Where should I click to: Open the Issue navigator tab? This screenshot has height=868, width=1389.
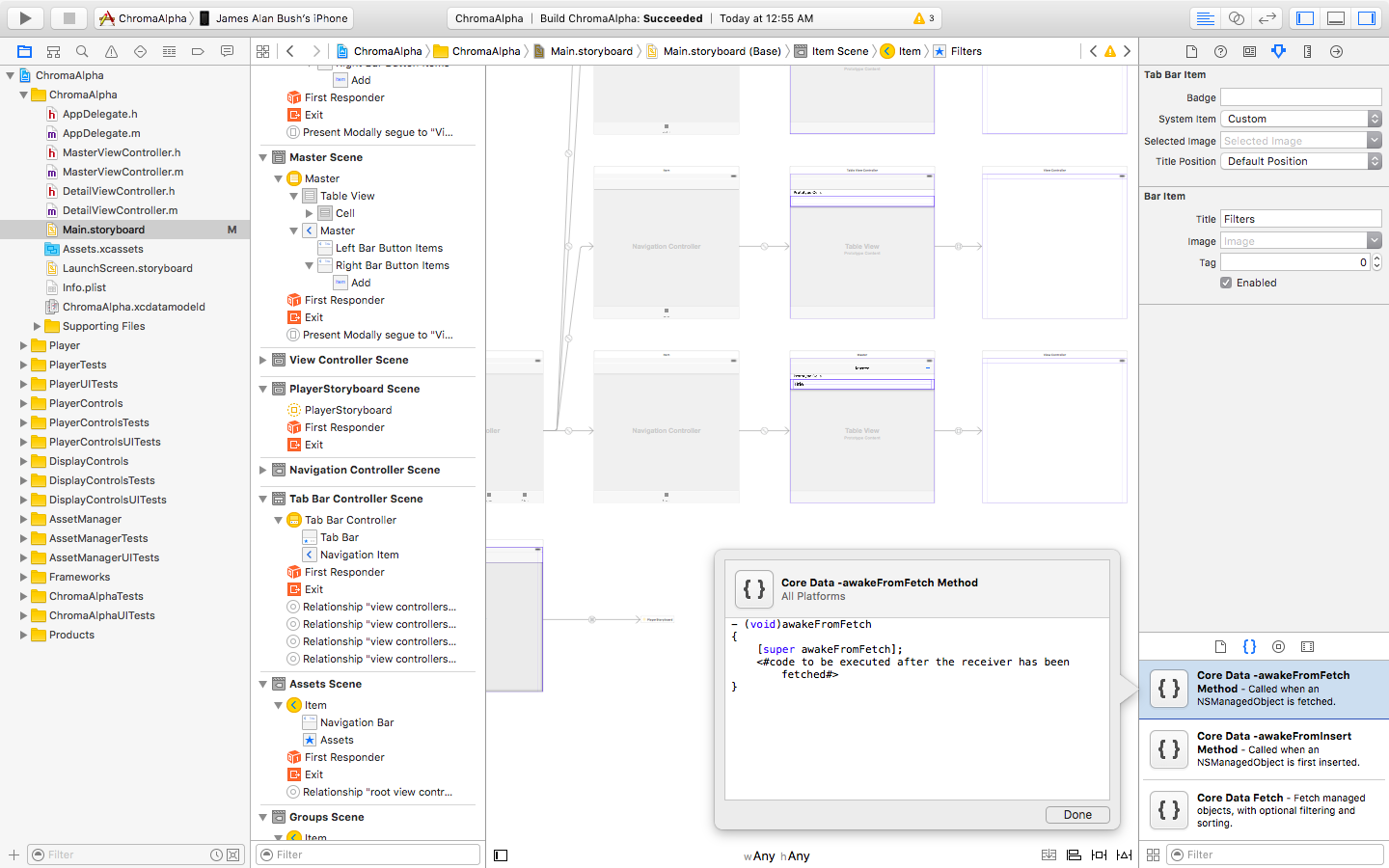pos(111,51)
